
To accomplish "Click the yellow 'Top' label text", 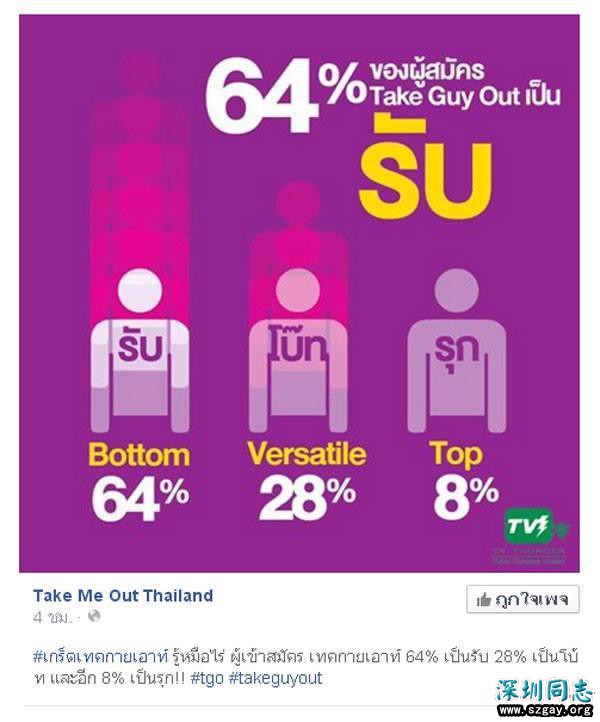I will (456, 455).
